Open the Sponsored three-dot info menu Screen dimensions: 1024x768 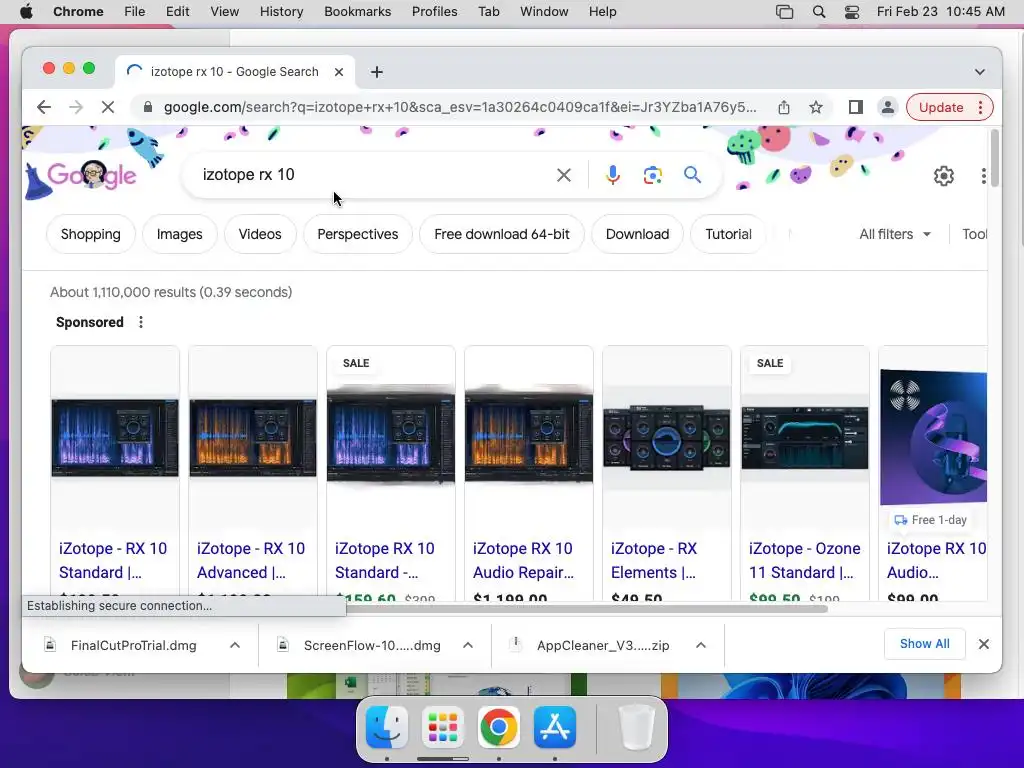141,322
